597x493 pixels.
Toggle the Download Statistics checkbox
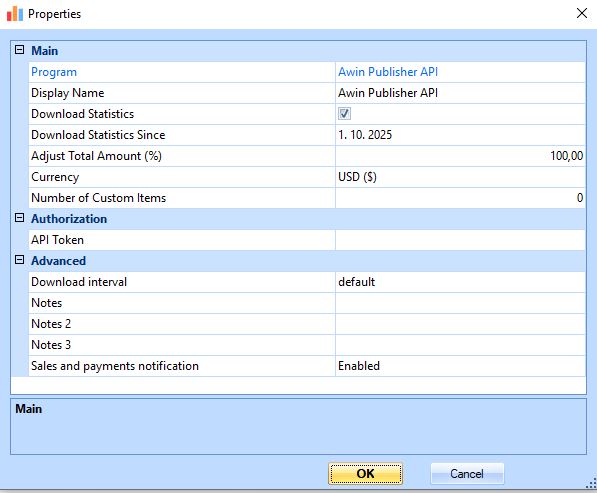pos(344,113)
